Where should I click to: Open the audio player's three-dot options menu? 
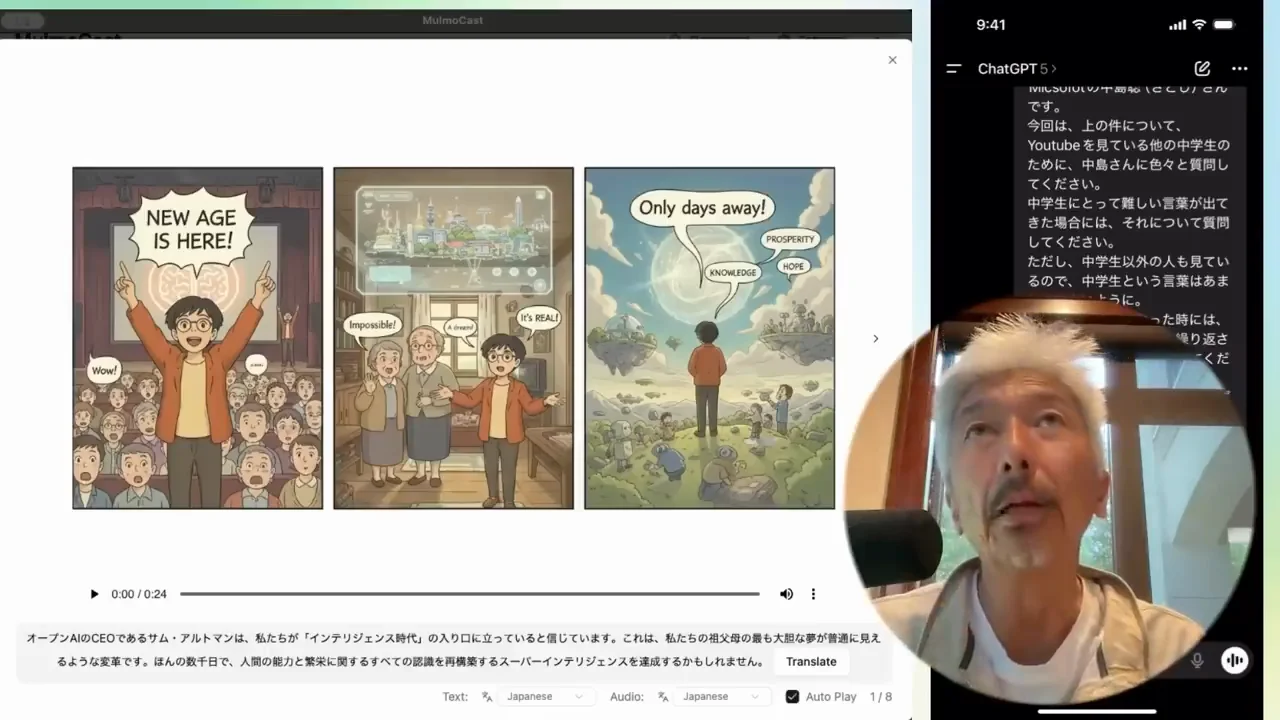pyautogui.click(x=813, y=594)
